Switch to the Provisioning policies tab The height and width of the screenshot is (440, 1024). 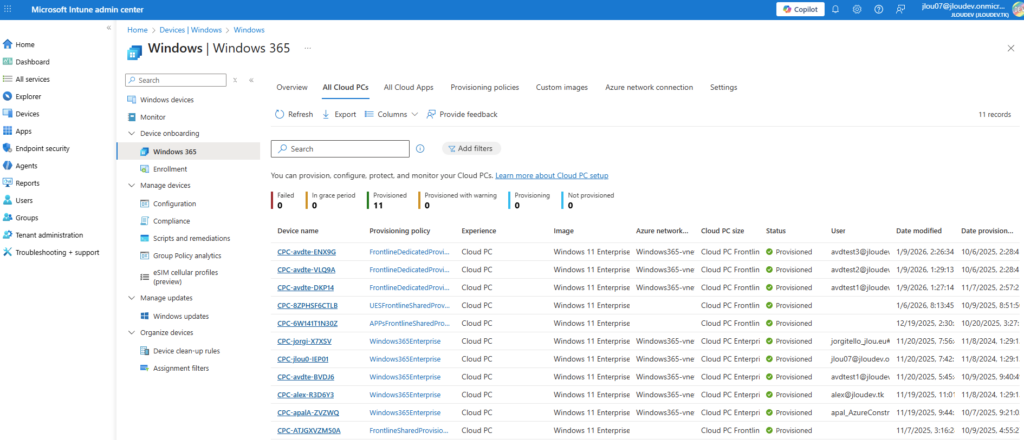click(x=485, y=87)
